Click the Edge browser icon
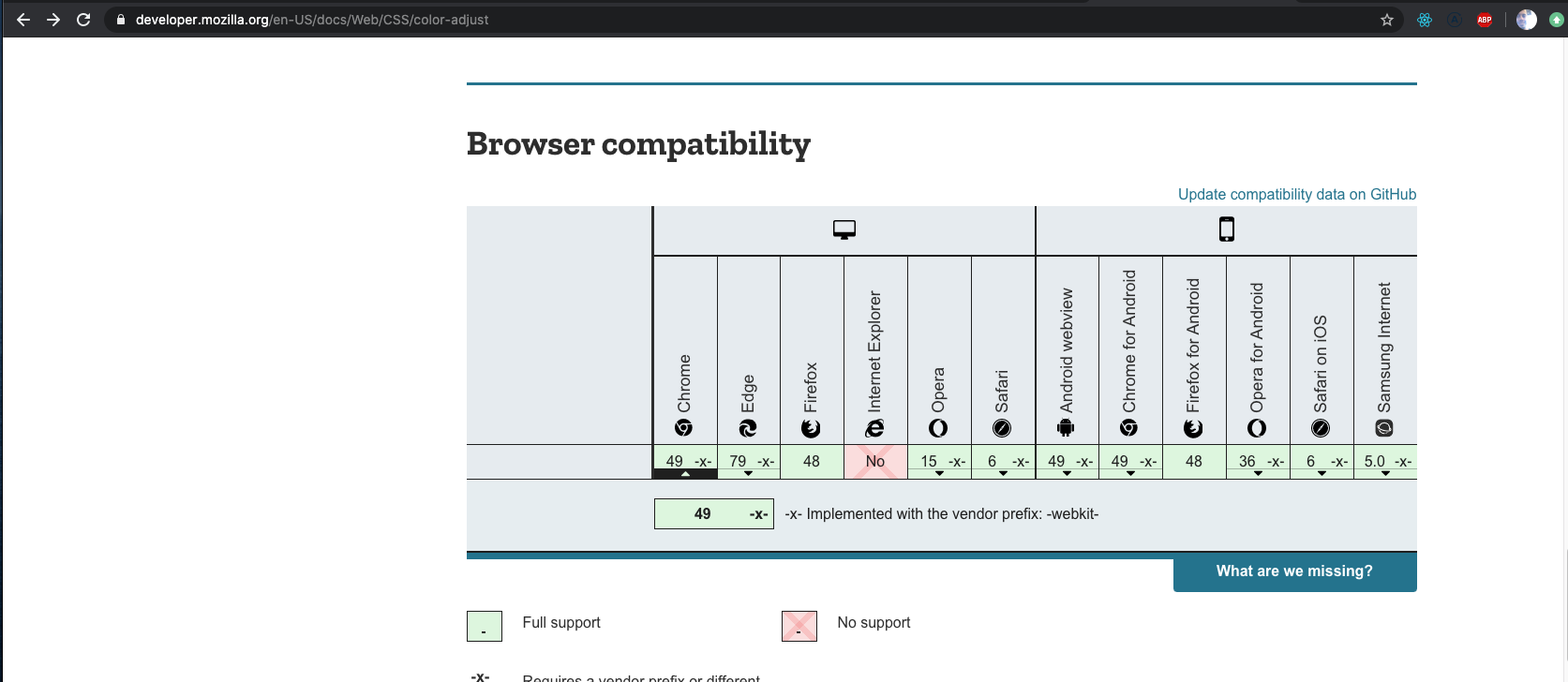 point(748,428)
